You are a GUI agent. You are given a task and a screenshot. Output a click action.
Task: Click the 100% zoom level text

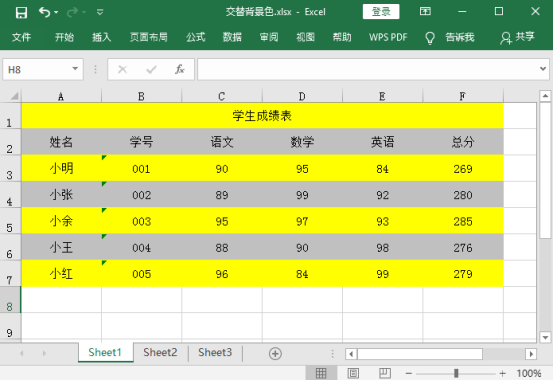(529, 373)
